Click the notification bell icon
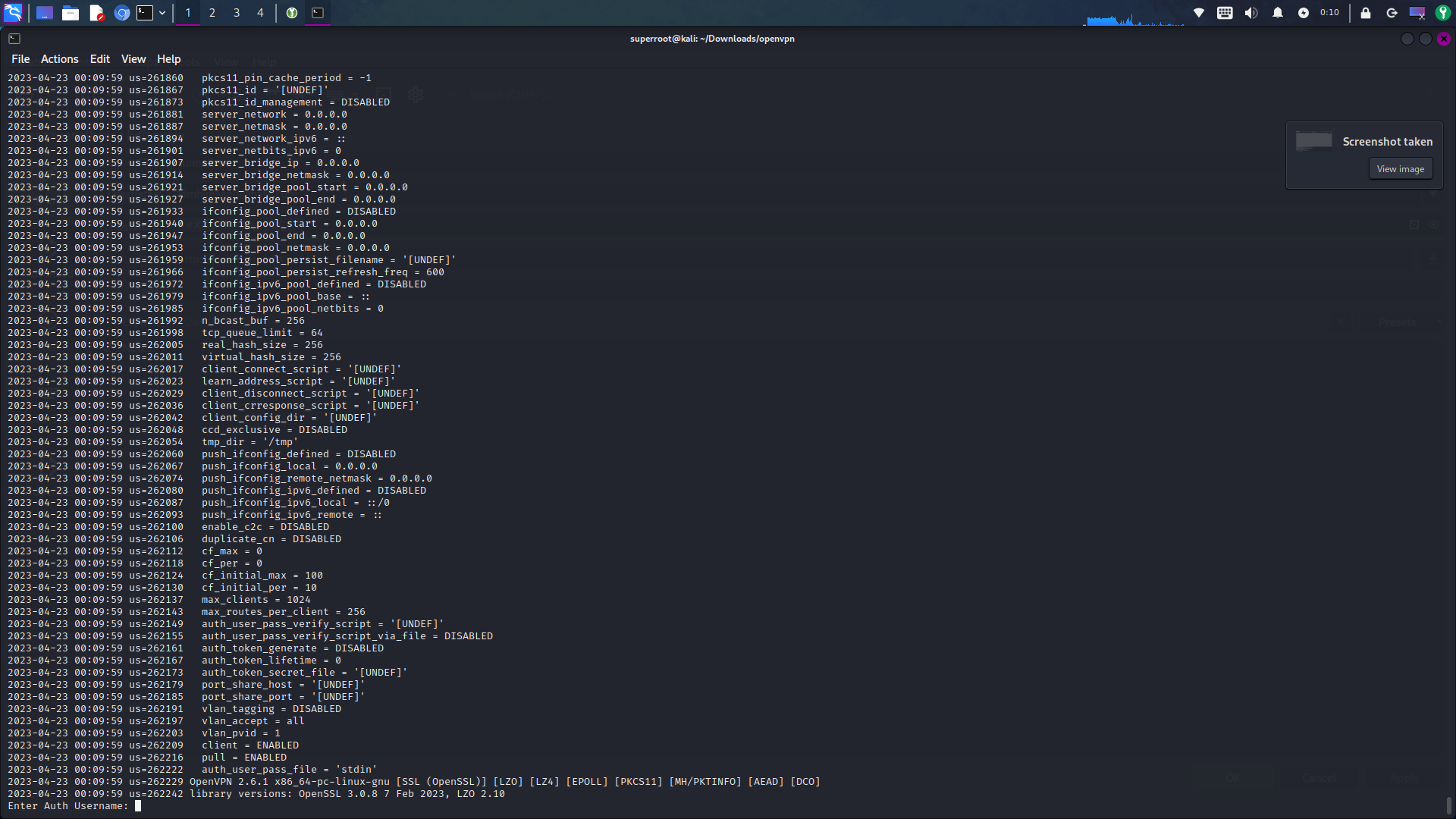Viewport: 1456px width, 819px height. point(1278,13)
